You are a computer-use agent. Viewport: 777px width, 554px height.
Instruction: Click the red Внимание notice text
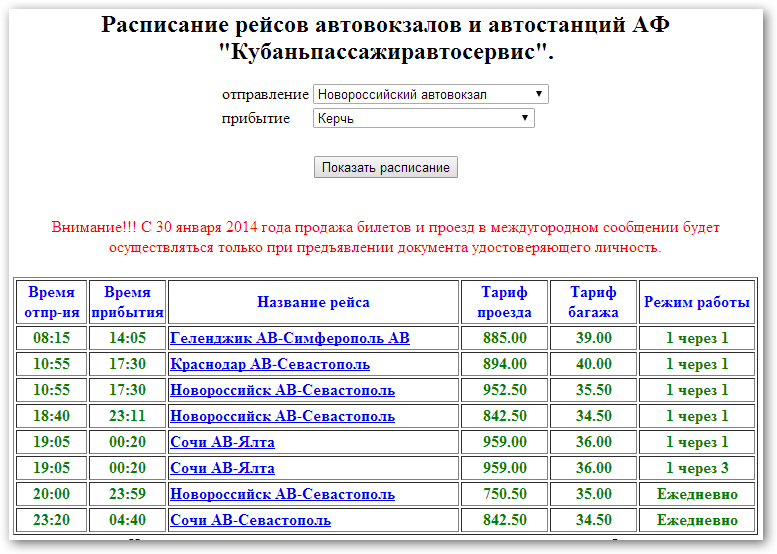tap(386, 237)
